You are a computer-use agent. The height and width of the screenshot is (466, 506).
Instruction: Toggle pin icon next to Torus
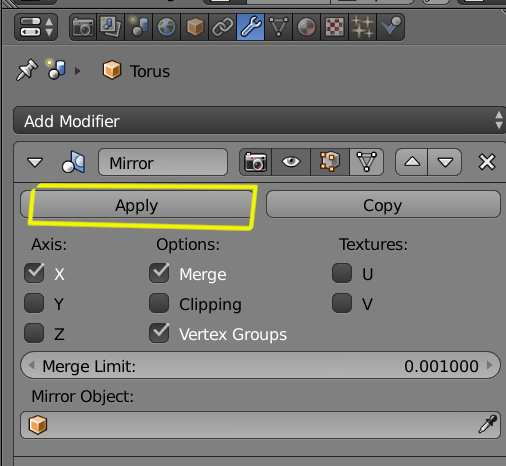coord(26,70)
